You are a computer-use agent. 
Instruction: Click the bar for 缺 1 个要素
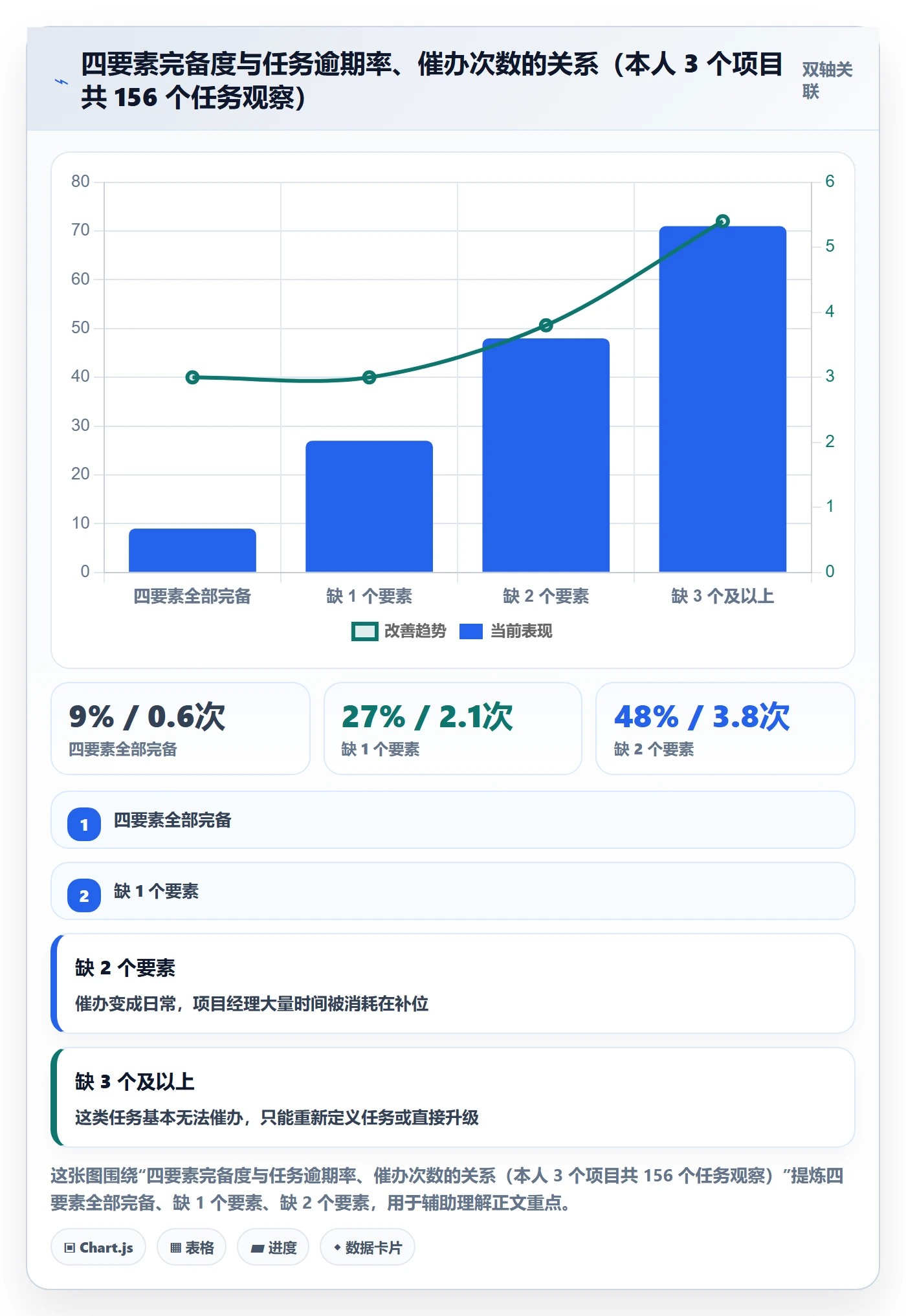(x=369, y=507)
